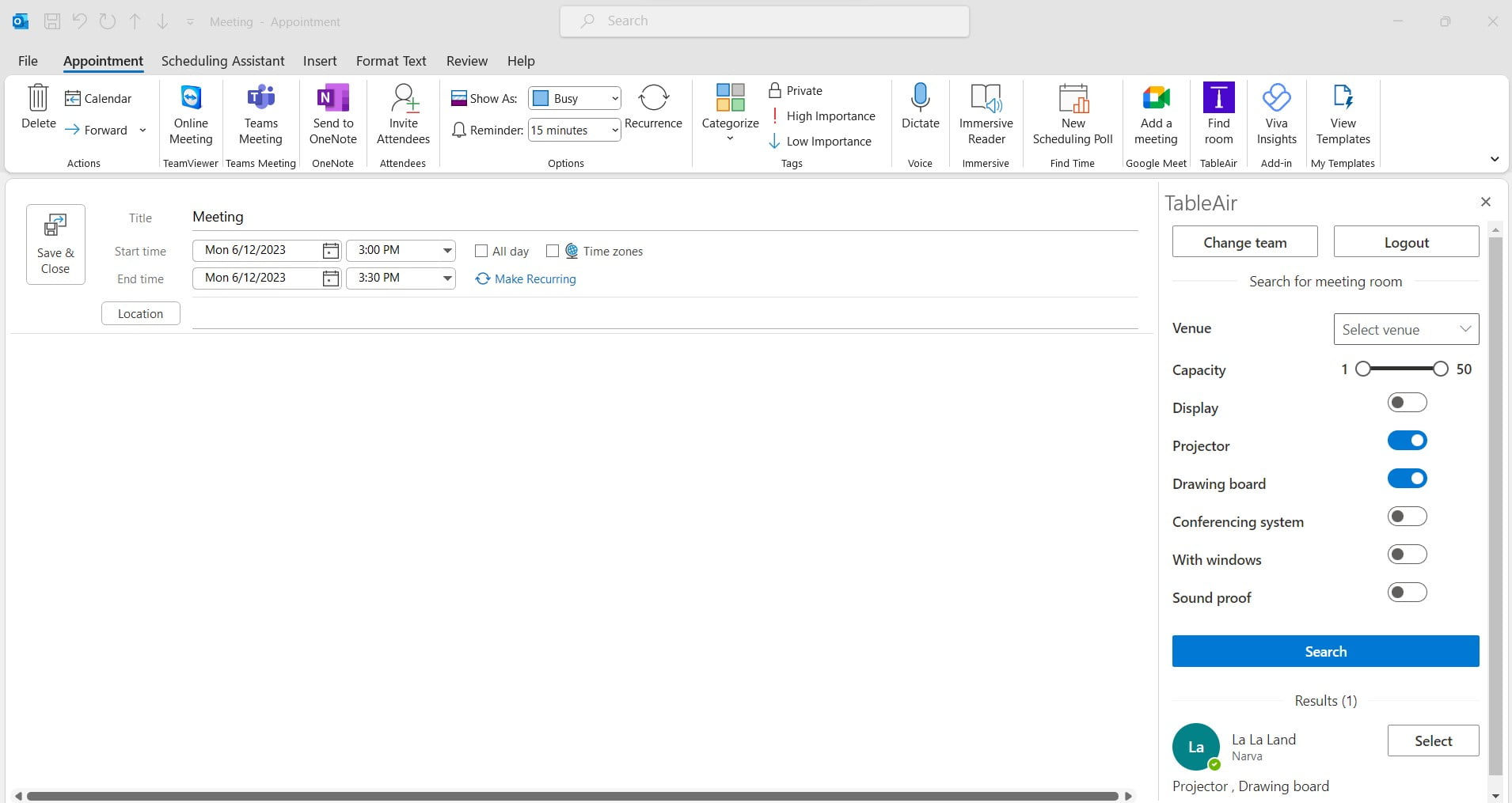Check the All day checkbox

[x=480, y=251]
